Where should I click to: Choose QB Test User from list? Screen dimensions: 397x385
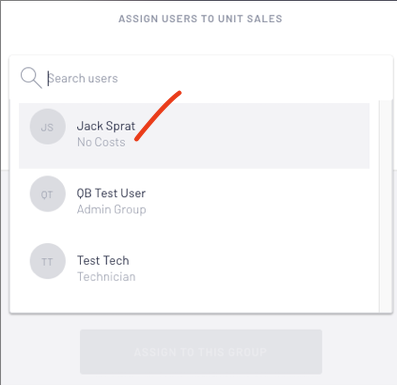click(111, 193)
